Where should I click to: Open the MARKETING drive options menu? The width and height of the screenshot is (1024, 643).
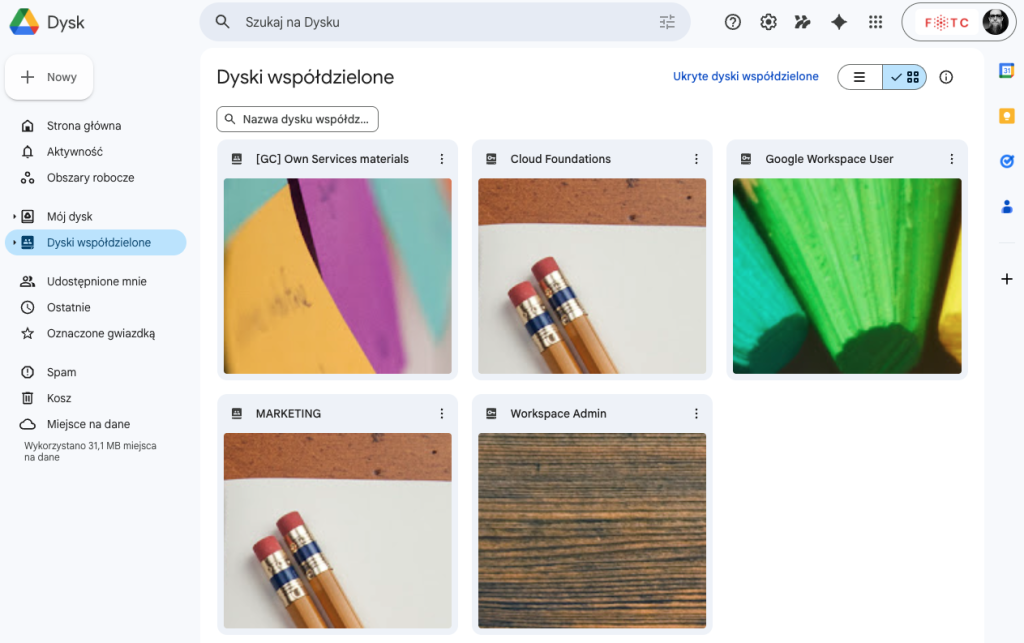tap(441, 413)
